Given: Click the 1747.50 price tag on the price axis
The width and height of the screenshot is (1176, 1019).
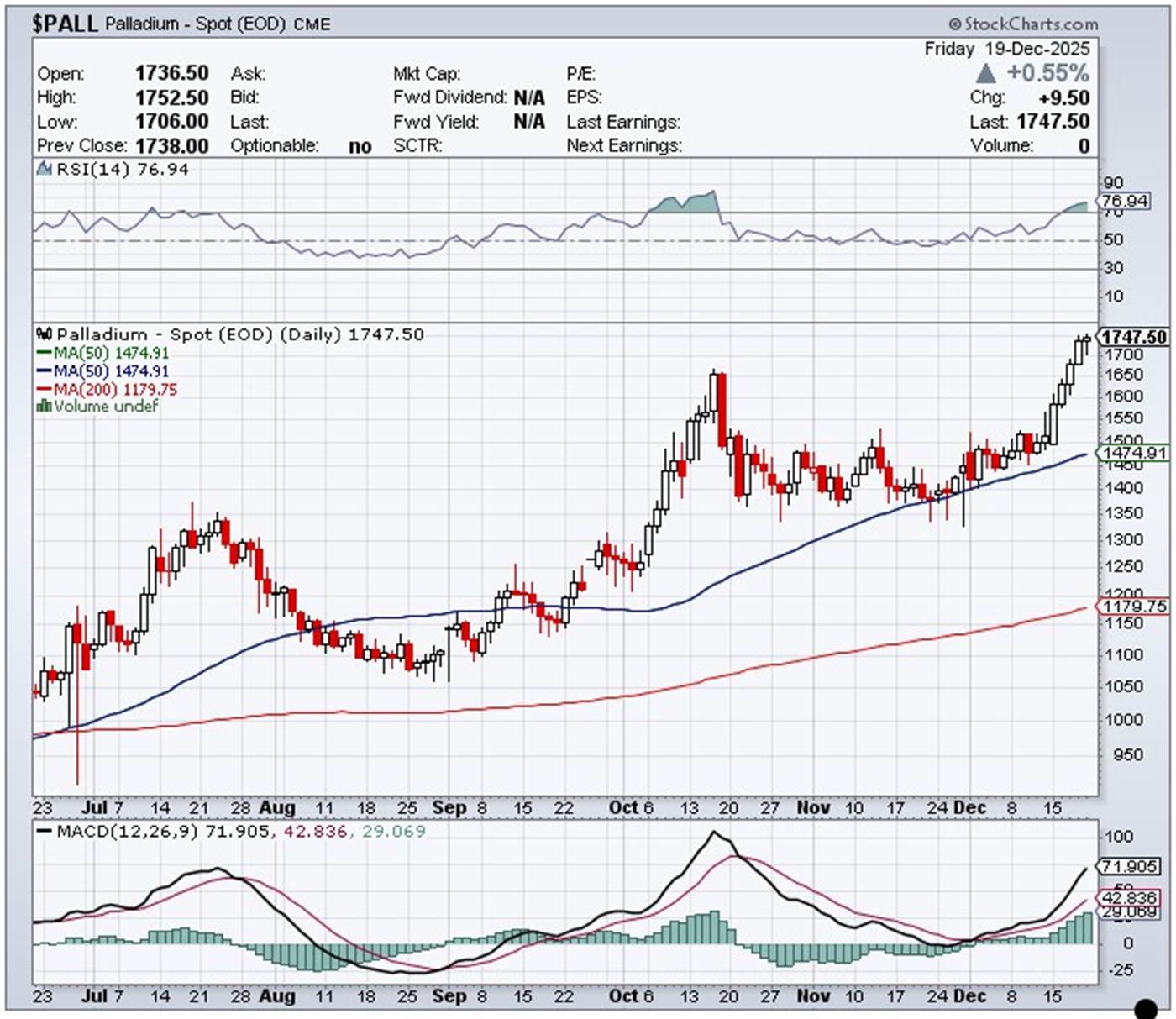Looking at the screenshot, I should [x=1133, y=337].
